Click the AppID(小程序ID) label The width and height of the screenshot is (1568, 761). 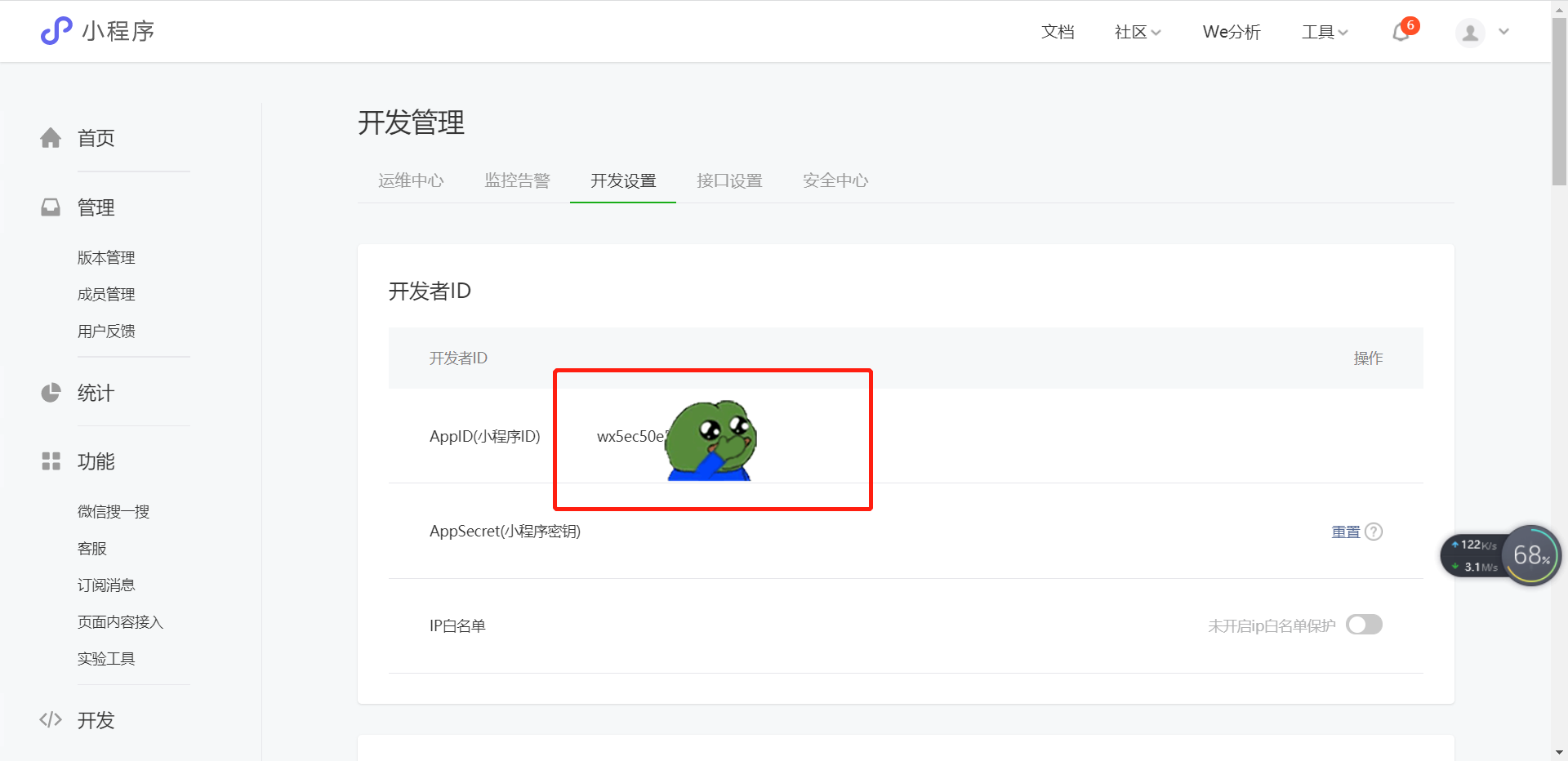485,436
